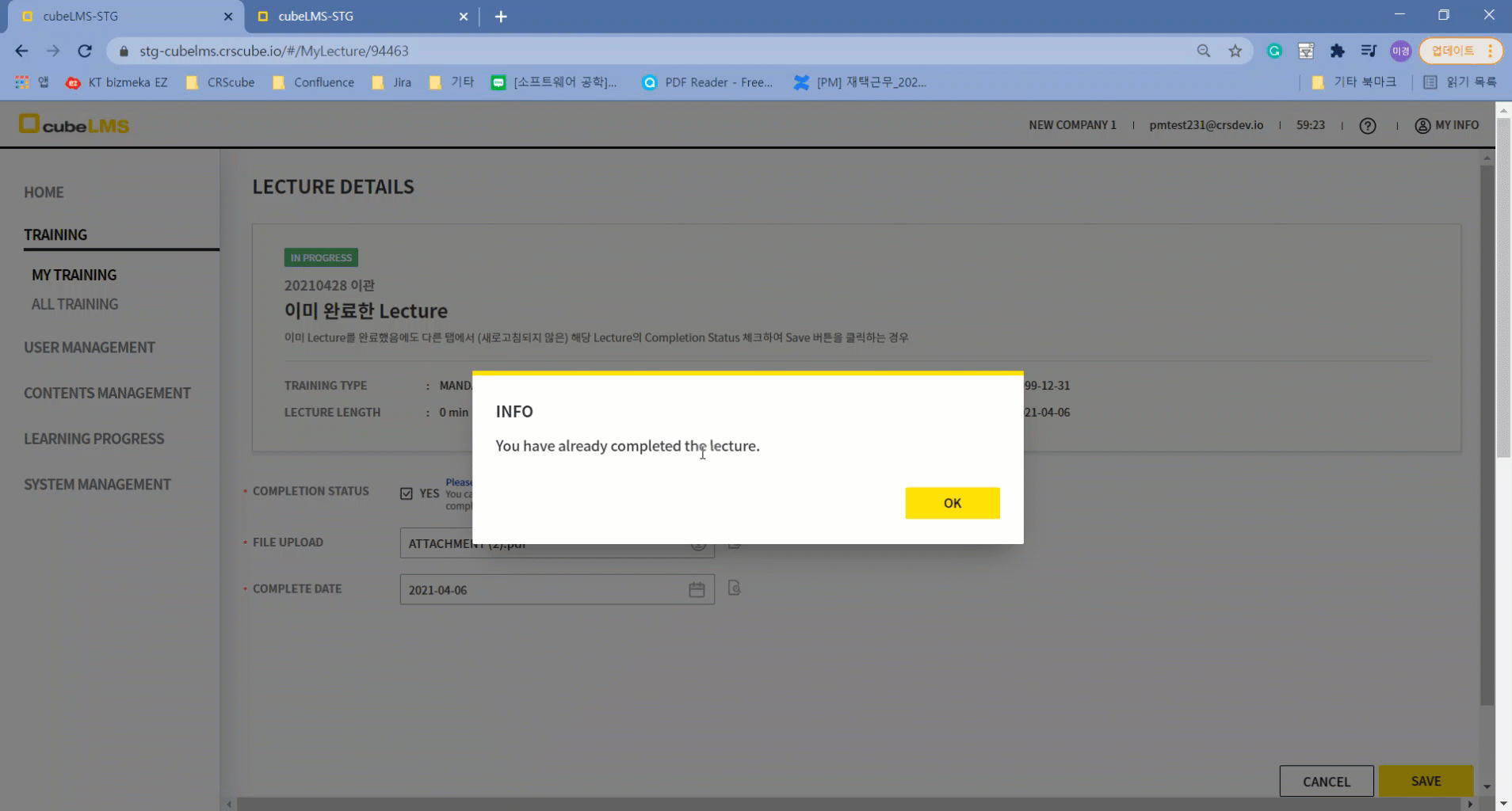1512x811 pixels.
Task: Toggle the Completion Status YES checkbox
Action: 407,493
